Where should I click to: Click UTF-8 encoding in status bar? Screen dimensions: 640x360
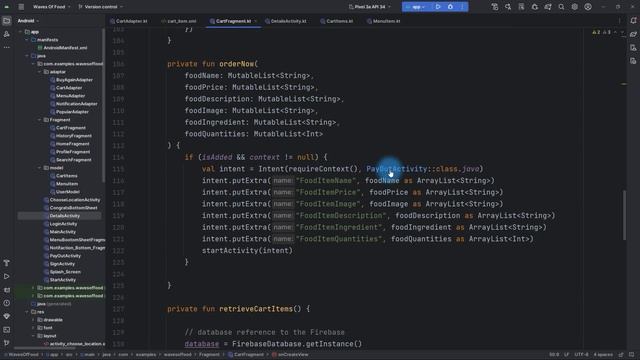pos(581,355)
